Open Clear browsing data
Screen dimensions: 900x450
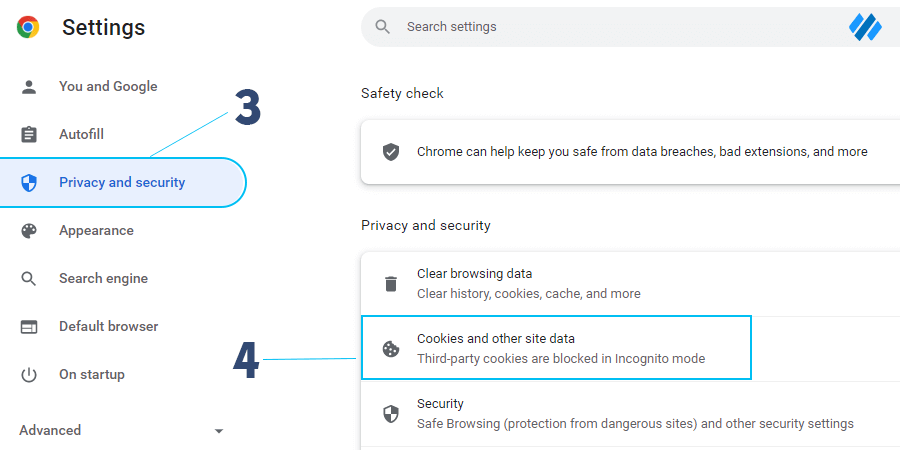pyautogui.click(x=630, y=284)
